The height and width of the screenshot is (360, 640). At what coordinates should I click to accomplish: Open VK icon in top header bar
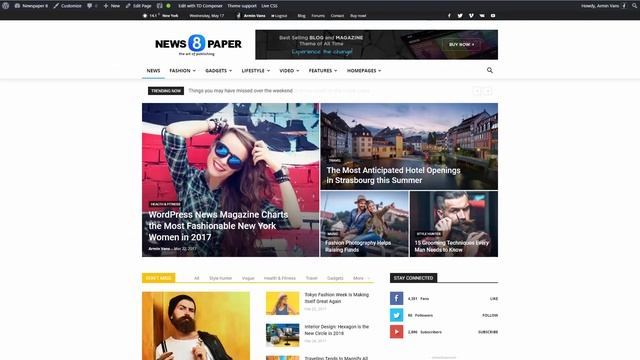[482, 16]
